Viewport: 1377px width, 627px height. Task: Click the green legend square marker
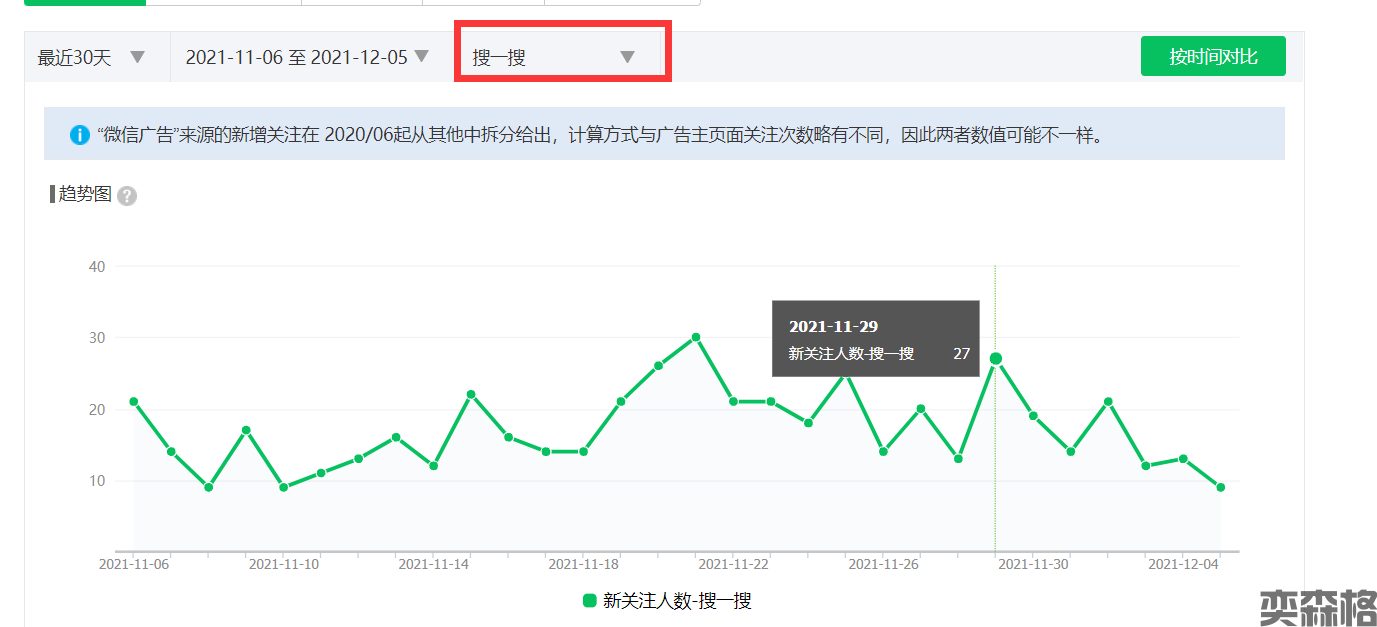point(590,601)
